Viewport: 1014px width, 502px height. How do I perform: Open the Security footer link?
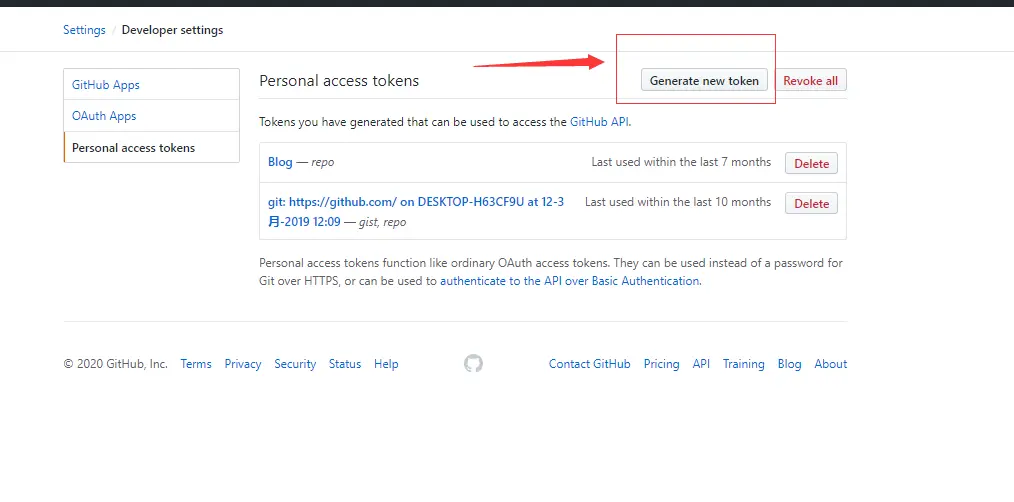pyautogui.click(x=295, y=364)
